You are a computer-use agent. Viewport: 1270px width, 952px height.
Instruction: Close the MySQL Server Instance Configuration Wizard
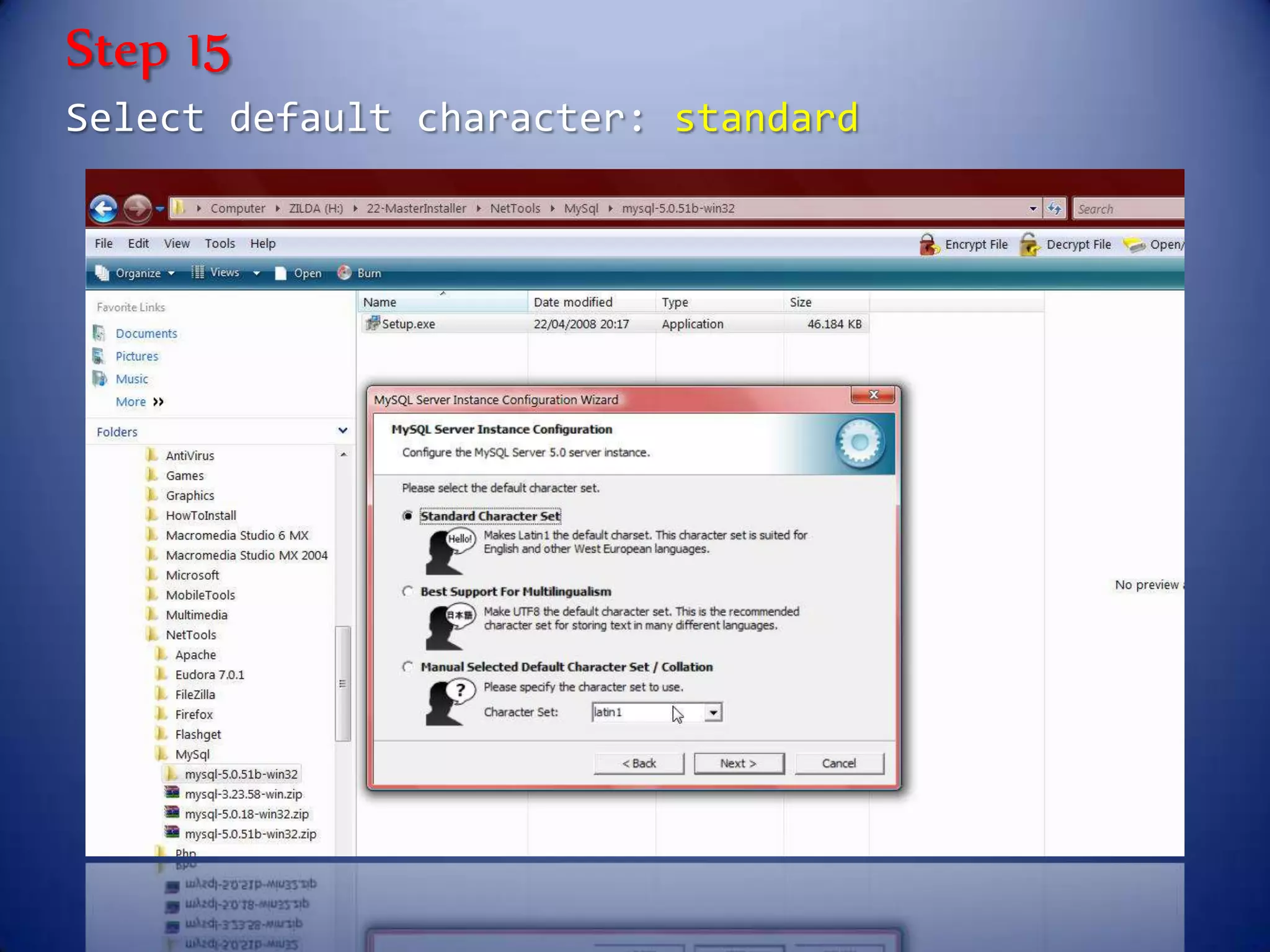click(x=874, y=395)
